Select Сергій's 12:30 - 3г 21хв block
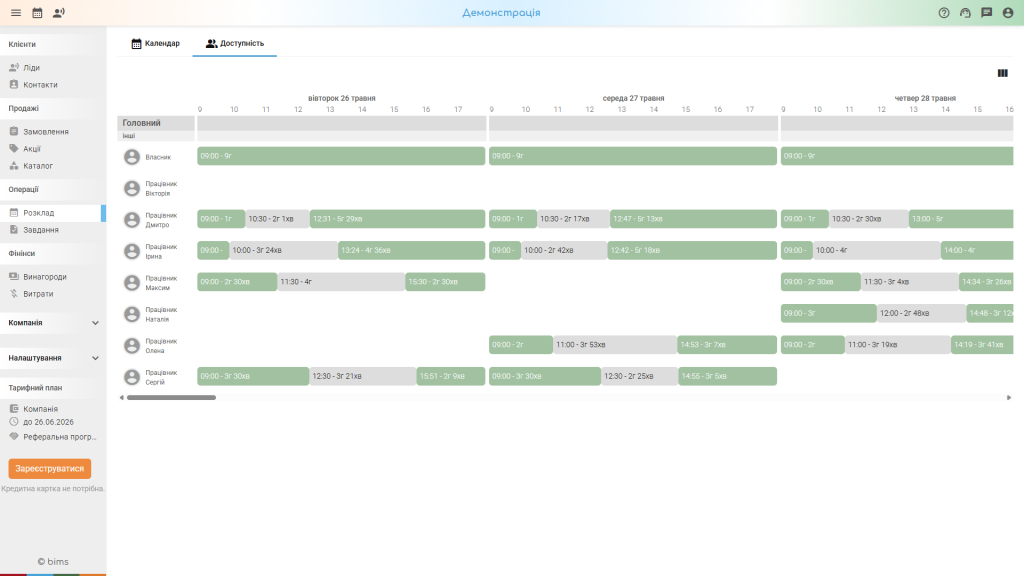 (362, 376)
